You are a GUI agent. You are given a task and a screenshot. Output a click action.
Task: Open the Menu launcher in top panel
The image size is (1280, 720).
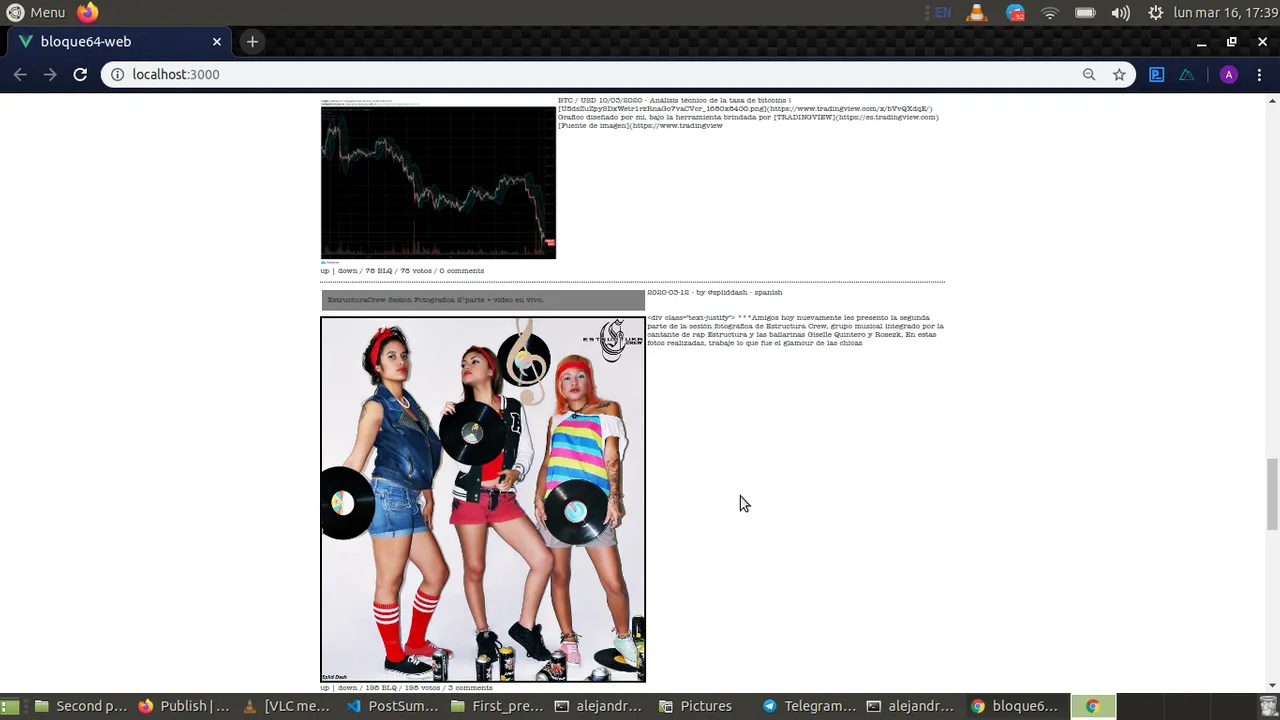point(36,13)
